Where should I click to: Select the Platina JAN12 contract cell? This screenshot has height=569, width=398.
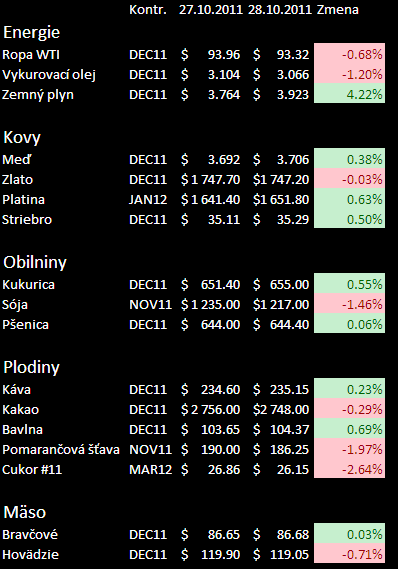(x=148, y=200)
